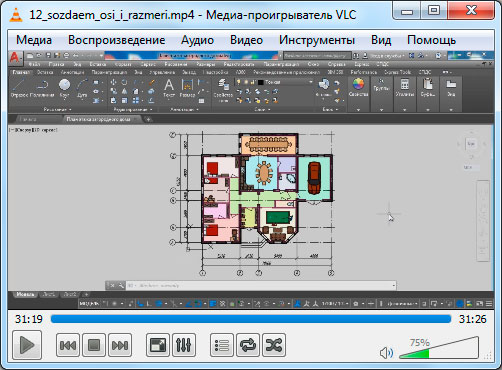Viewport: 502px width, 370px height.
Task: Toggle loop repeat mode
Action: point(248,345)
